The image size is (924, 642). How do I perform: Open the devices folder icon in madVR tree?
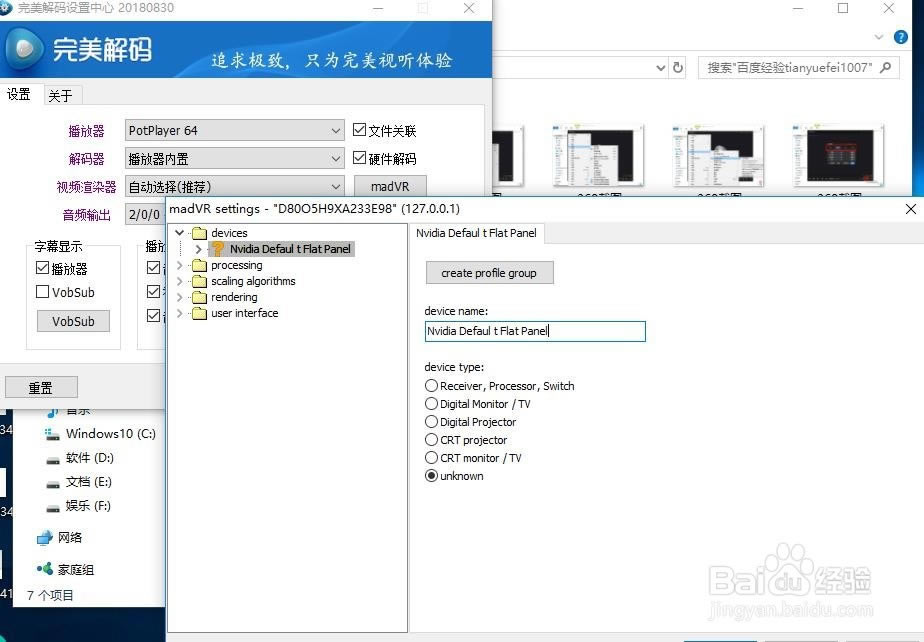[x=201, y=232]
